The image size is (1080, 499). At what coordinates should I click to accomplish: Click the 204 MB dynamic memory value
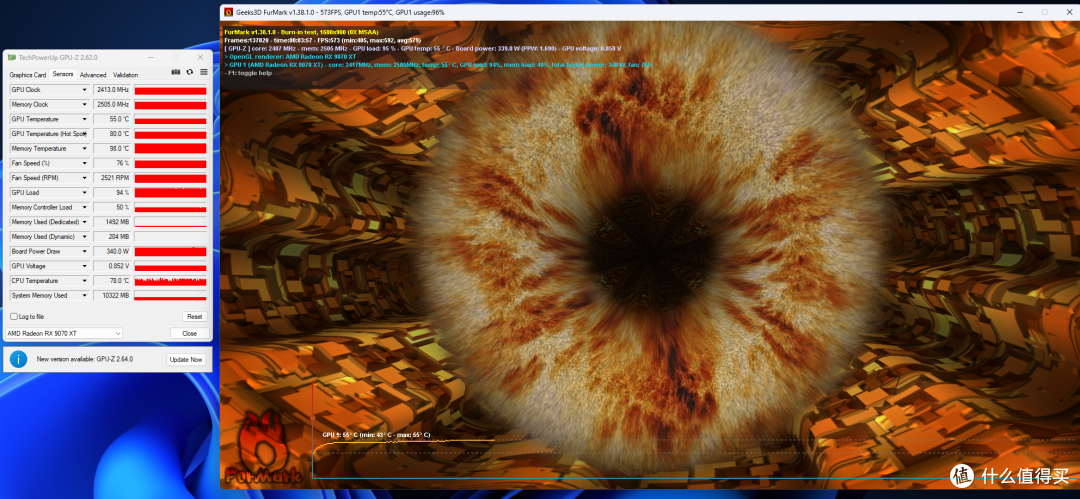pyautogui.click(x=112, y=236)
